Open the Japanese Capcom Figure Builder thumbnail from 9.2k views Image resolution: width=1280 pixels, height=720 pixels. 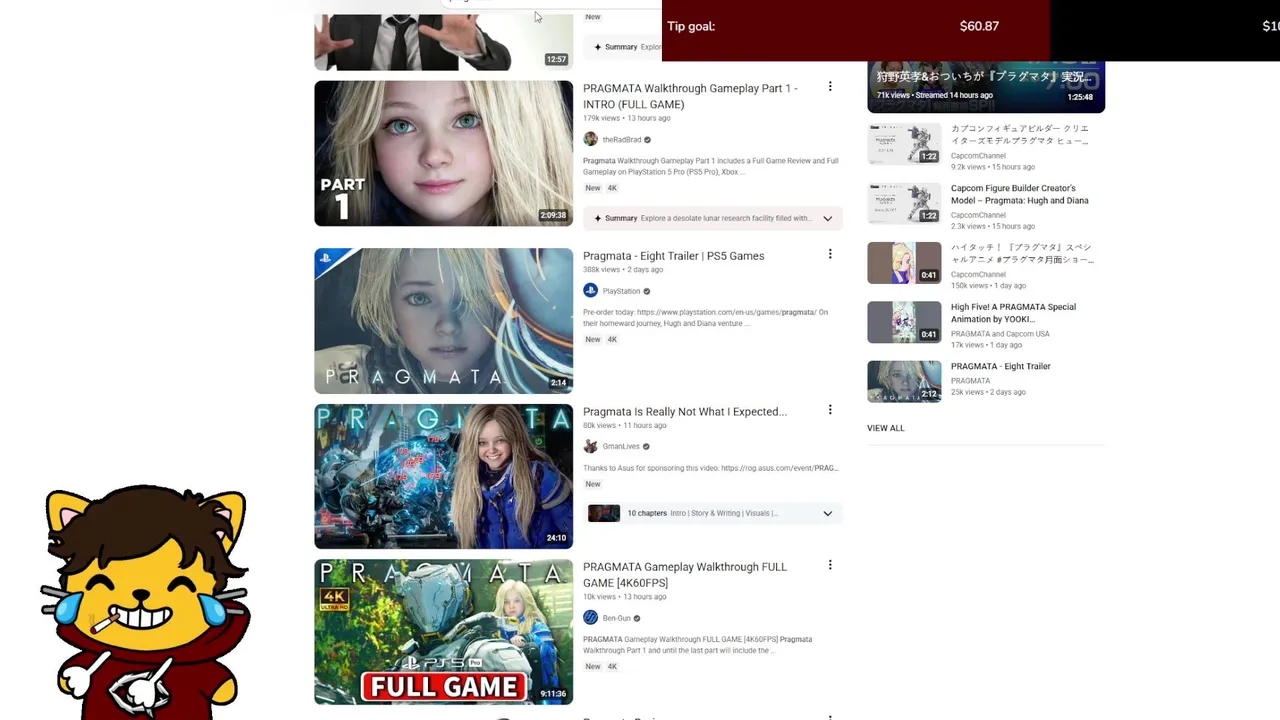point(904,144)
